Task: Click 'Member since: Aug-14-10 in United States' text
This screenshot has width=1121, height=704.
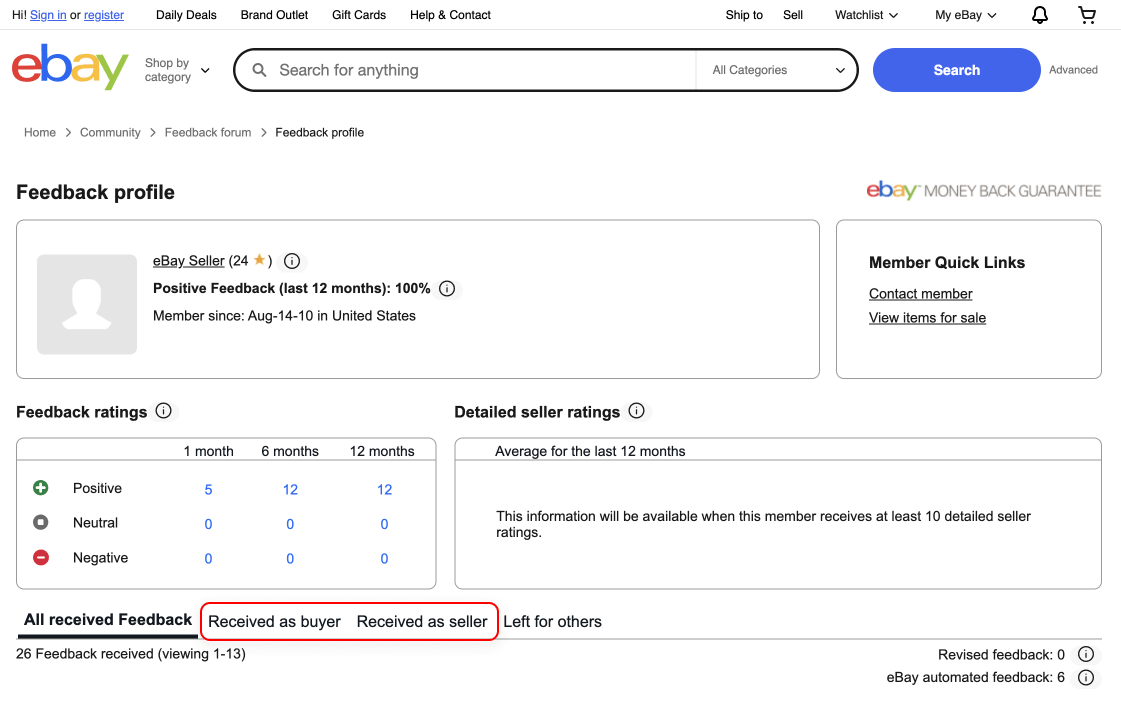Action: [285, 316]
